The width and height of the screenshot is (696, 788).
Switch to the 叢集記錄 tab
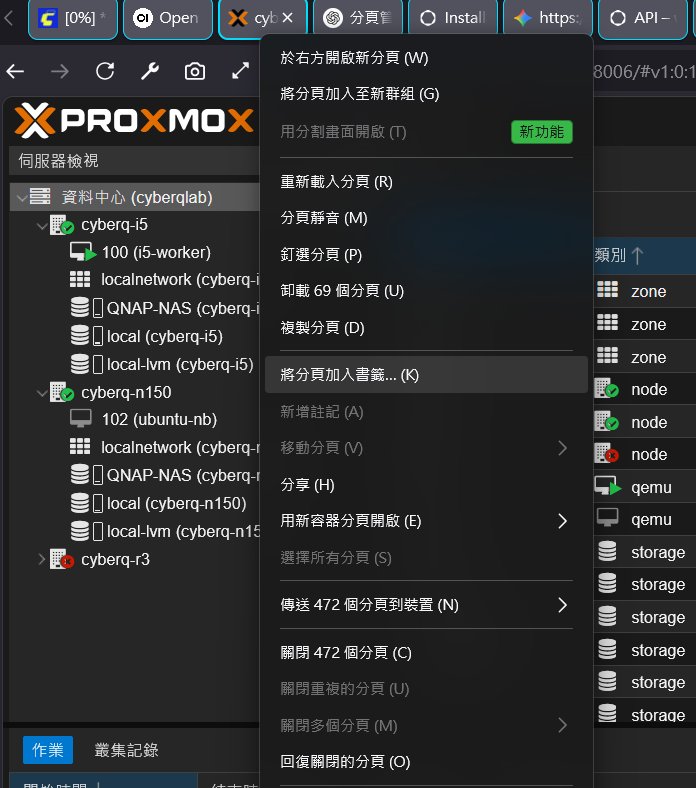(126, 750)
